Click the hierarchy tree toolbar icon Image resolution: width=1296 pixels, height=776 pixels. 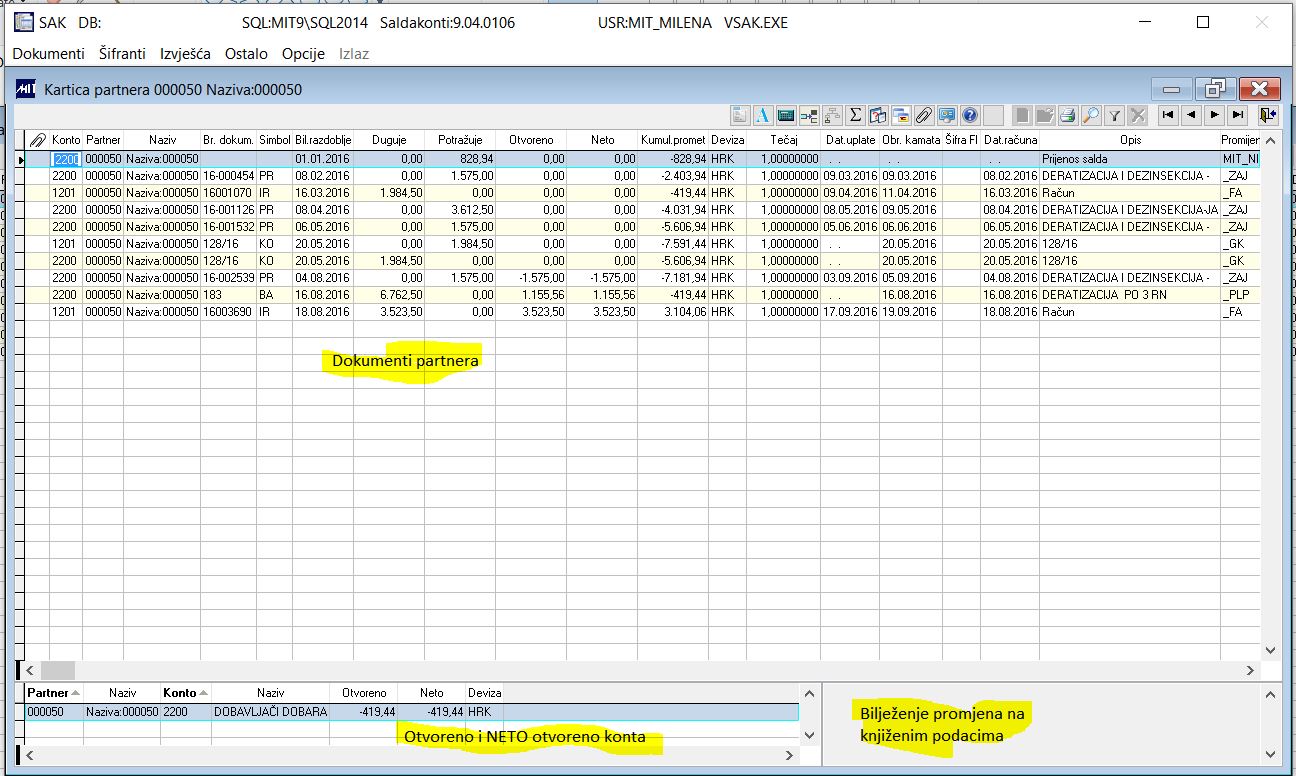pyautogui.click(x=832, y=115)
